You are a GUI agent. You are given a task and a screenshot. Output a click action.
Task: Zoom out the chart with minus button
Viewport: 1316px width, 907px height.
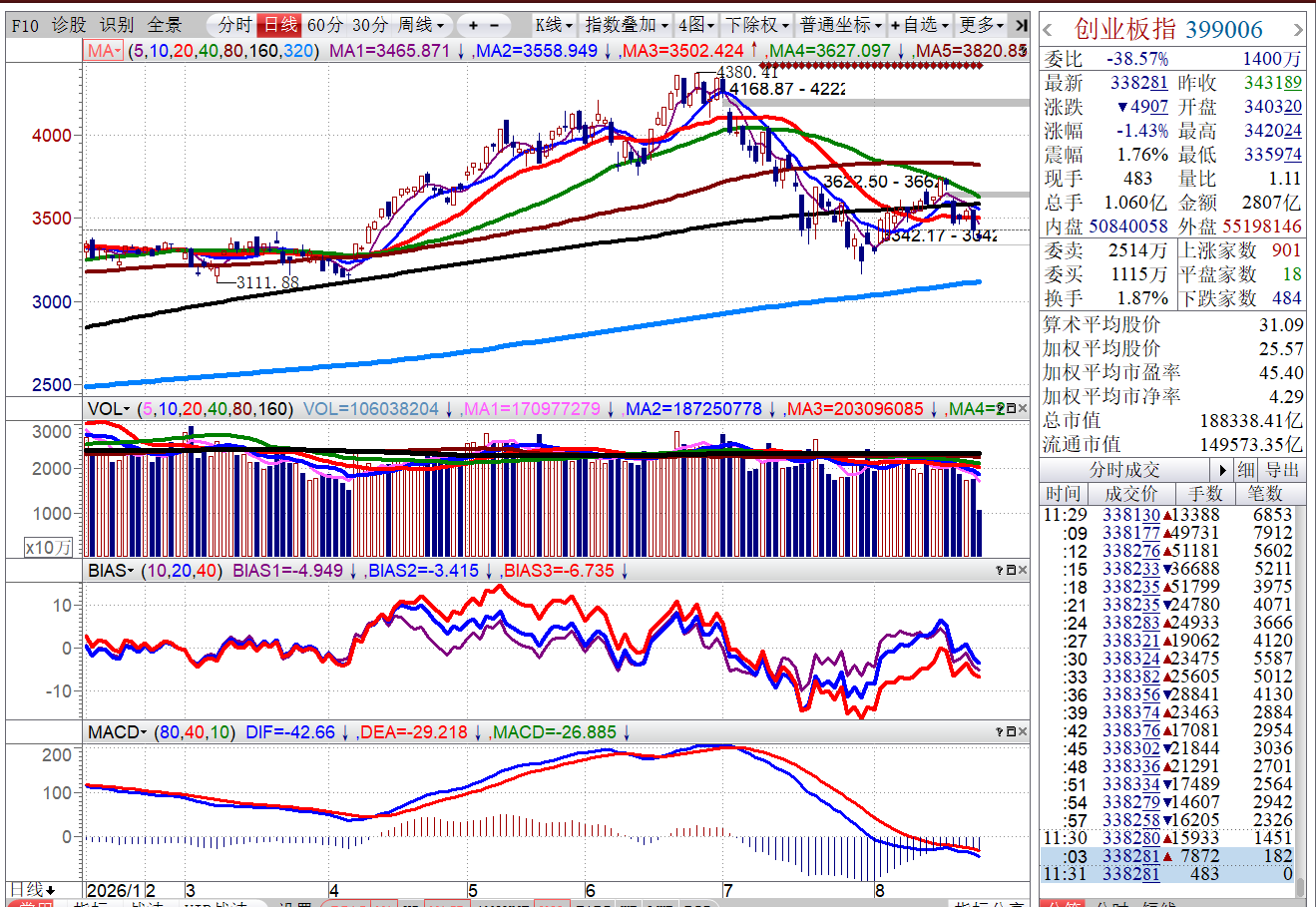[x=495, y=25]
